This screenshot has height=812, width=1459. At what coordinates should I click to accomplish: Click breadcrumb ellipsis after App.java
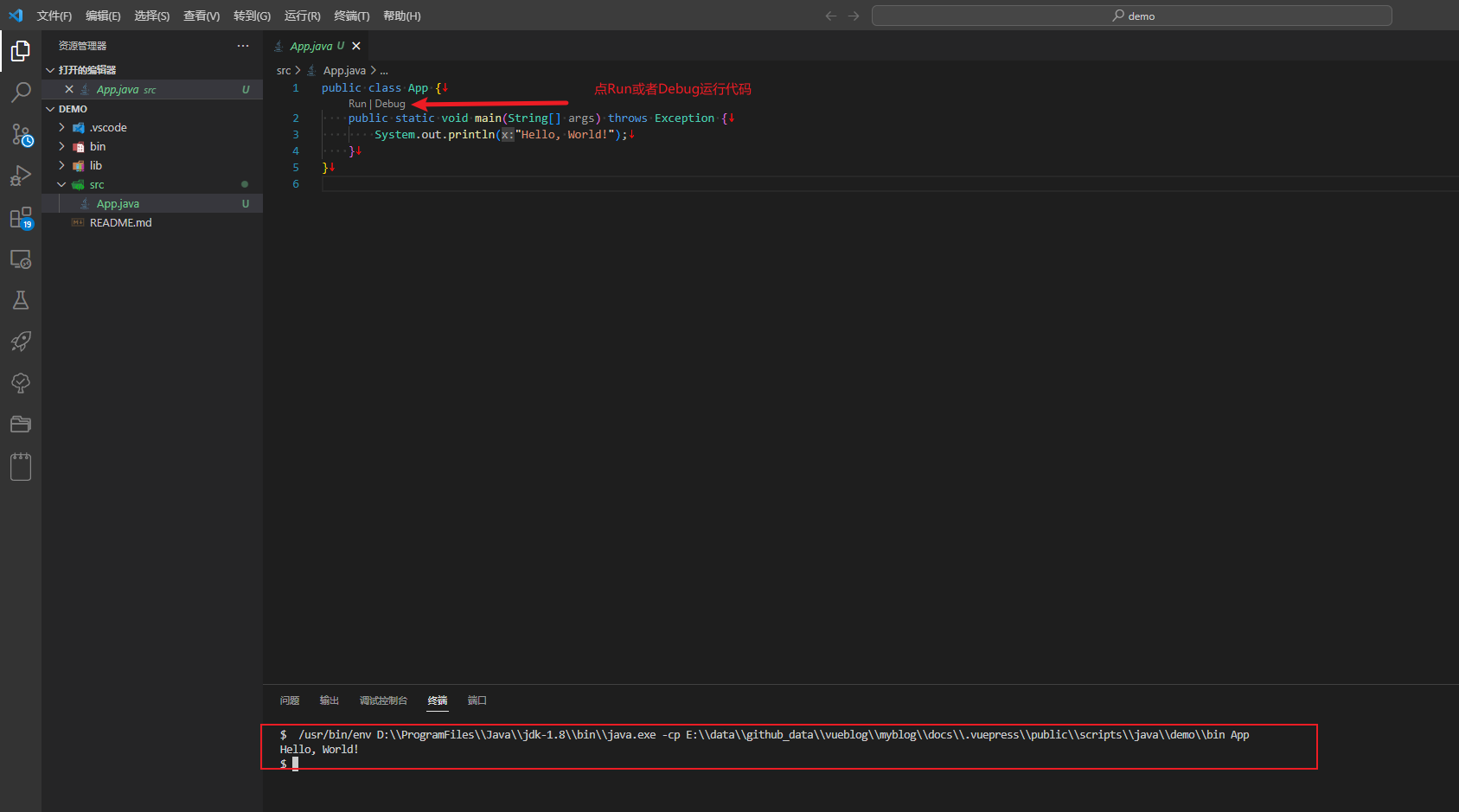click(x=384, y=70)
